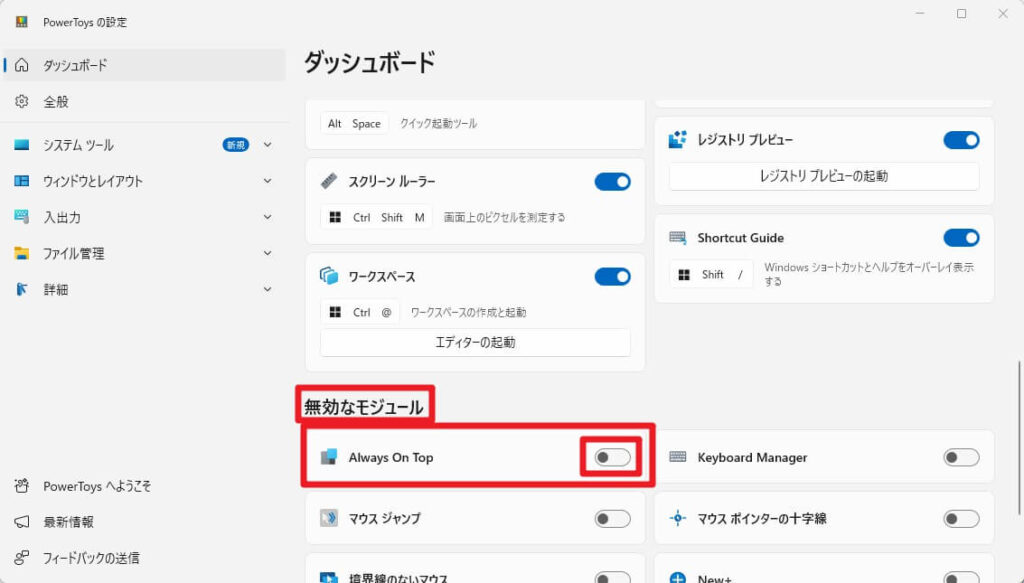Image resolution: width=1024 pixels, height=583 pixels.
Task: Turn on Mouse Pointer Crosshairs toggle
Action: coord(961,518)
